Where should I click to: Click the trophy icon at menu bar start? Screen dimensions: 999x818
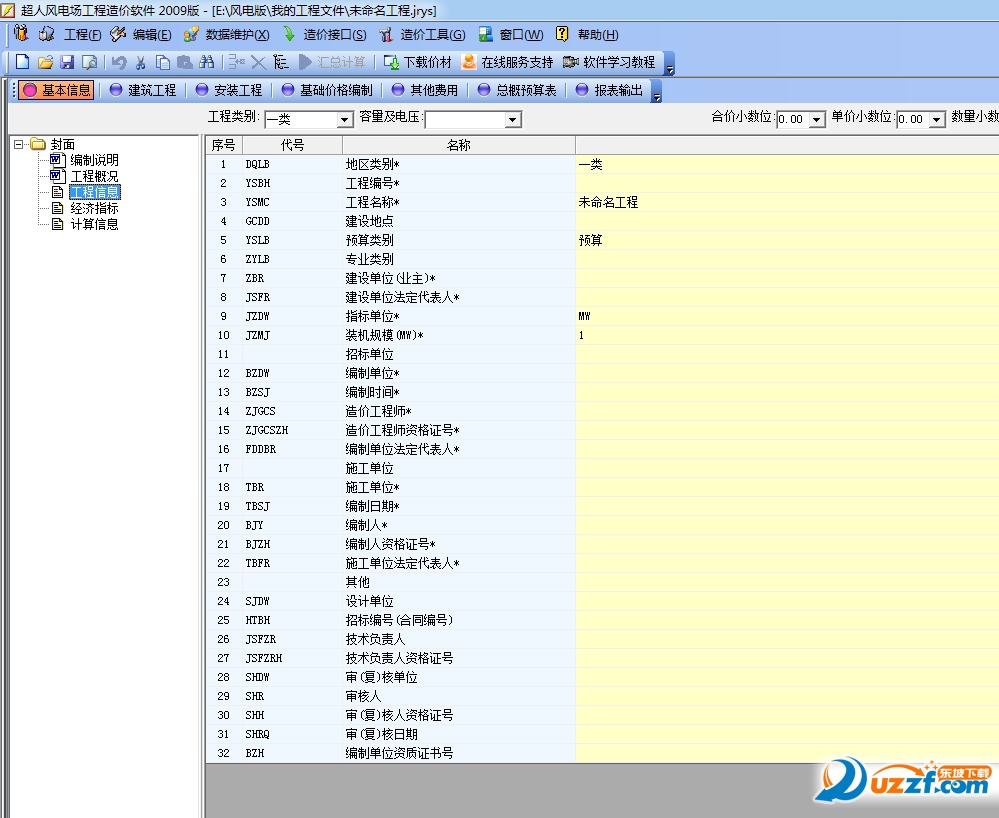21,33
